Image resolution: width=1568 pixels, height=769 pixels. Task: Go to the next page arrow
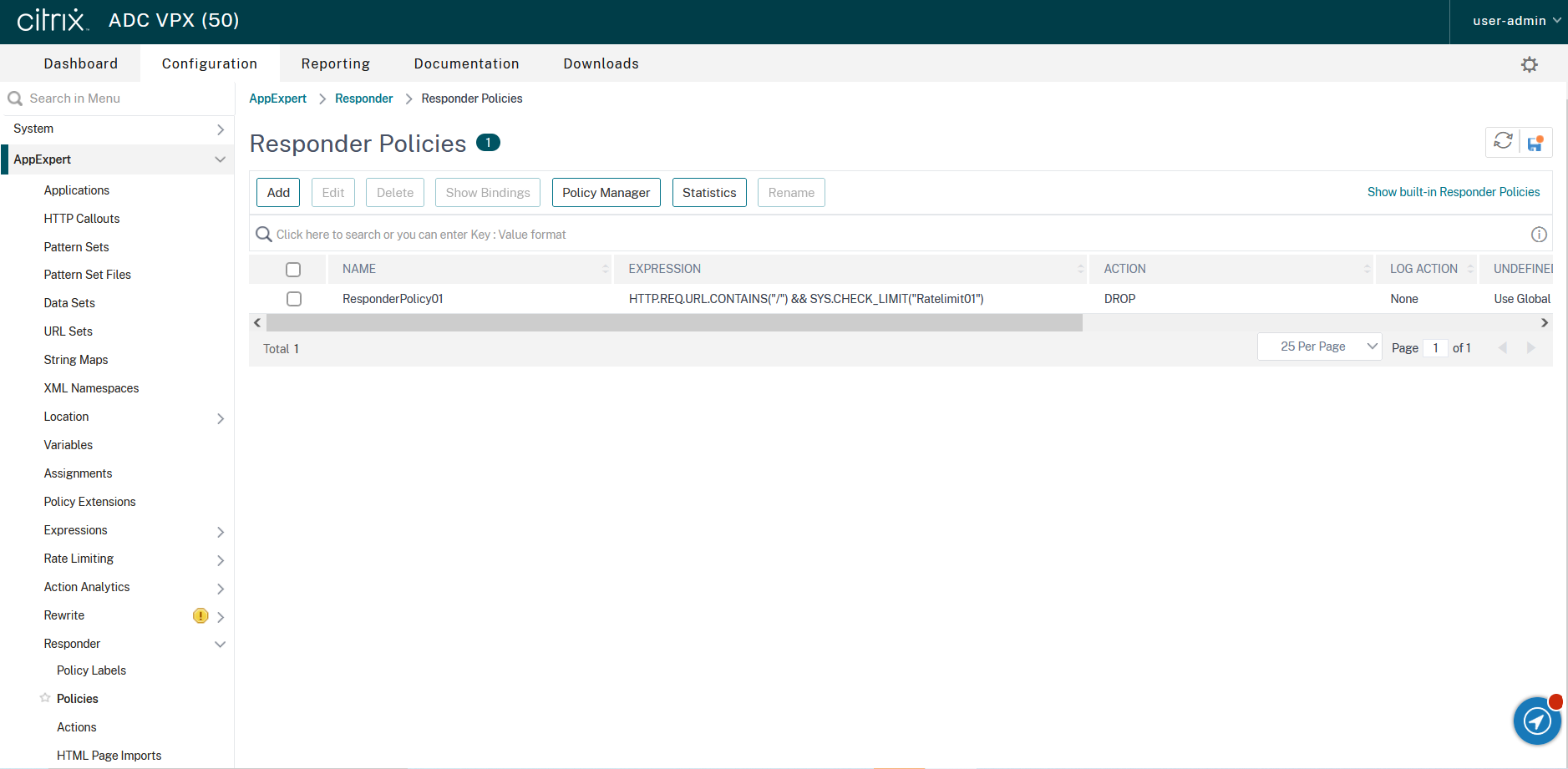(1531, 348)
